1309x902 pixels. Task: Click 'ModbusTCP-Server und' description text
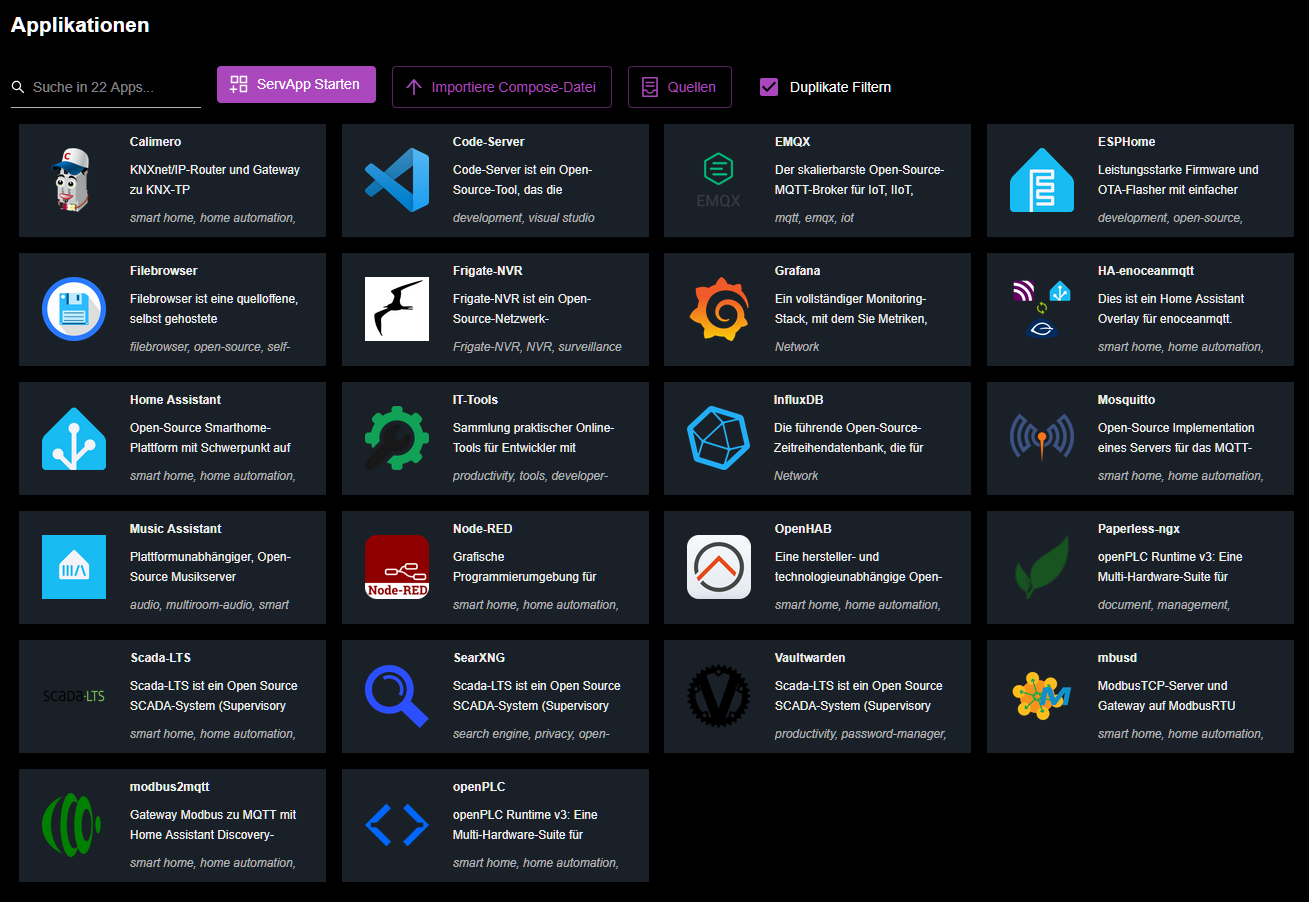pos(1163,686)
